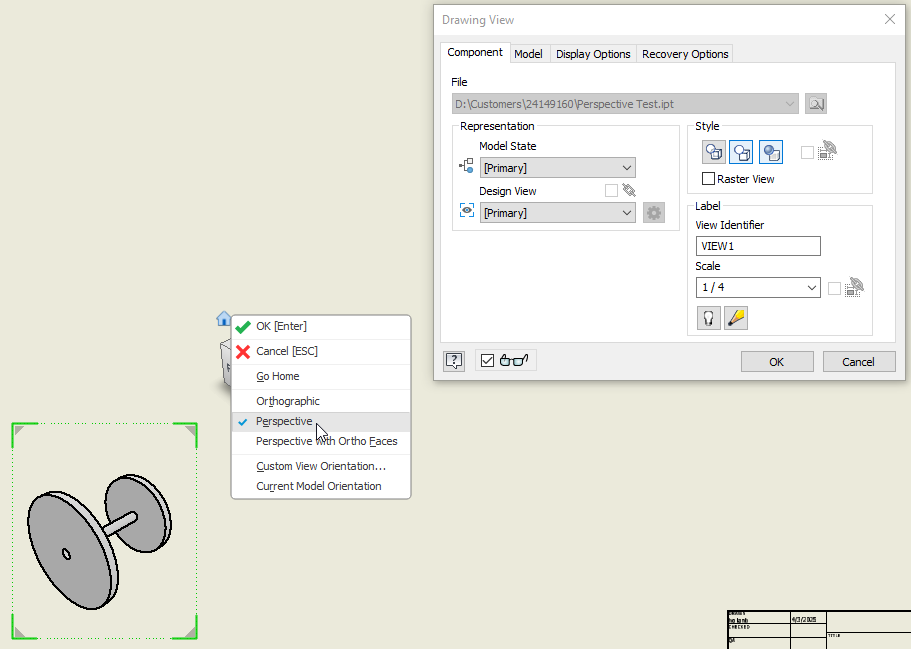Select the Shaded display style icon
Viewport: 911px width, 649px height.
click(766, 151)
